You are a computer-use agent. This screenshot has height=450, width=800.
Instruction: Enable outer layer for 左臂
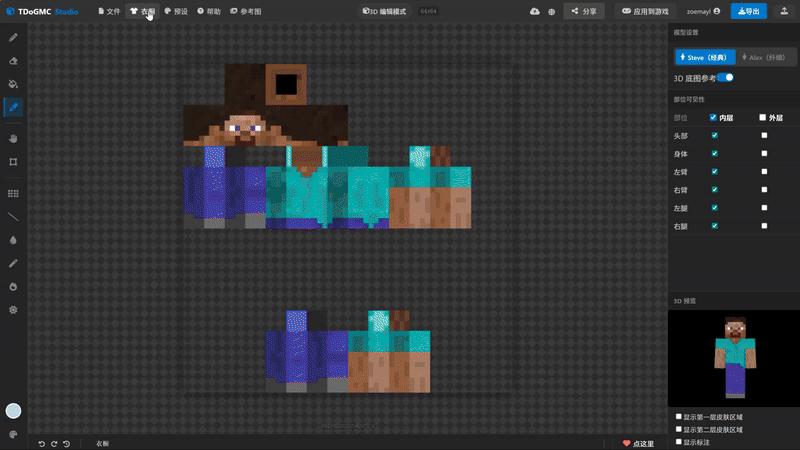pos(764,171)
